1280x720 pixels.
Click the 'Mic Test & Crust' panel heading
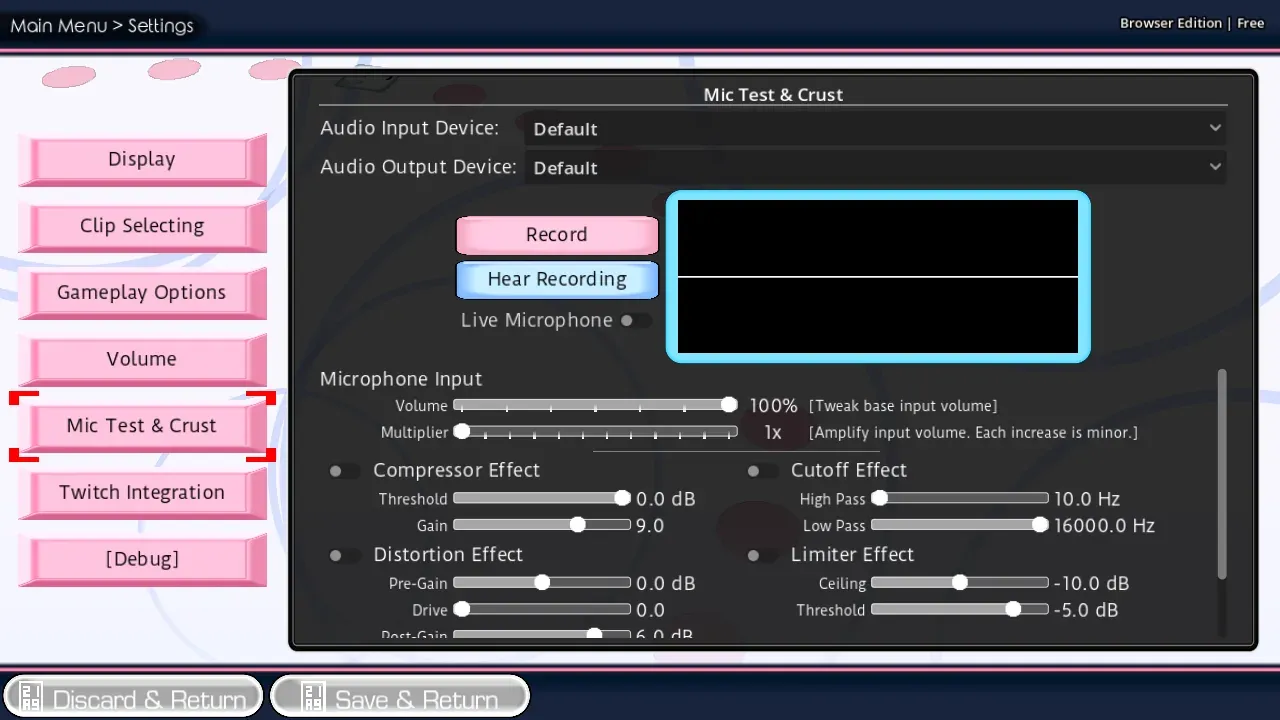pos(773,95)
